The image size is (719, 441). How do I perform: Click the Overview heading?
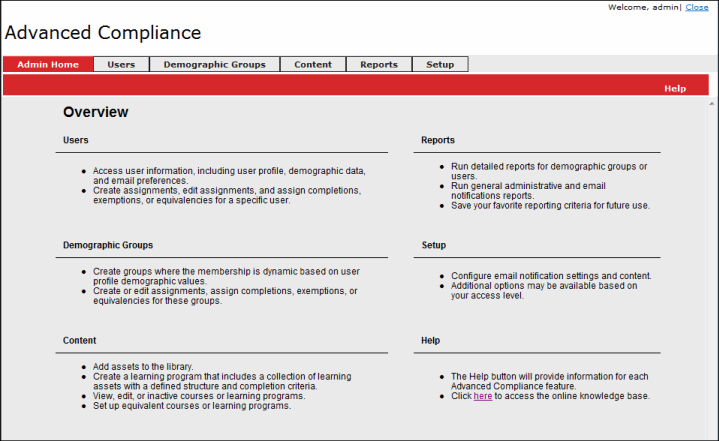tap(95, 112)
